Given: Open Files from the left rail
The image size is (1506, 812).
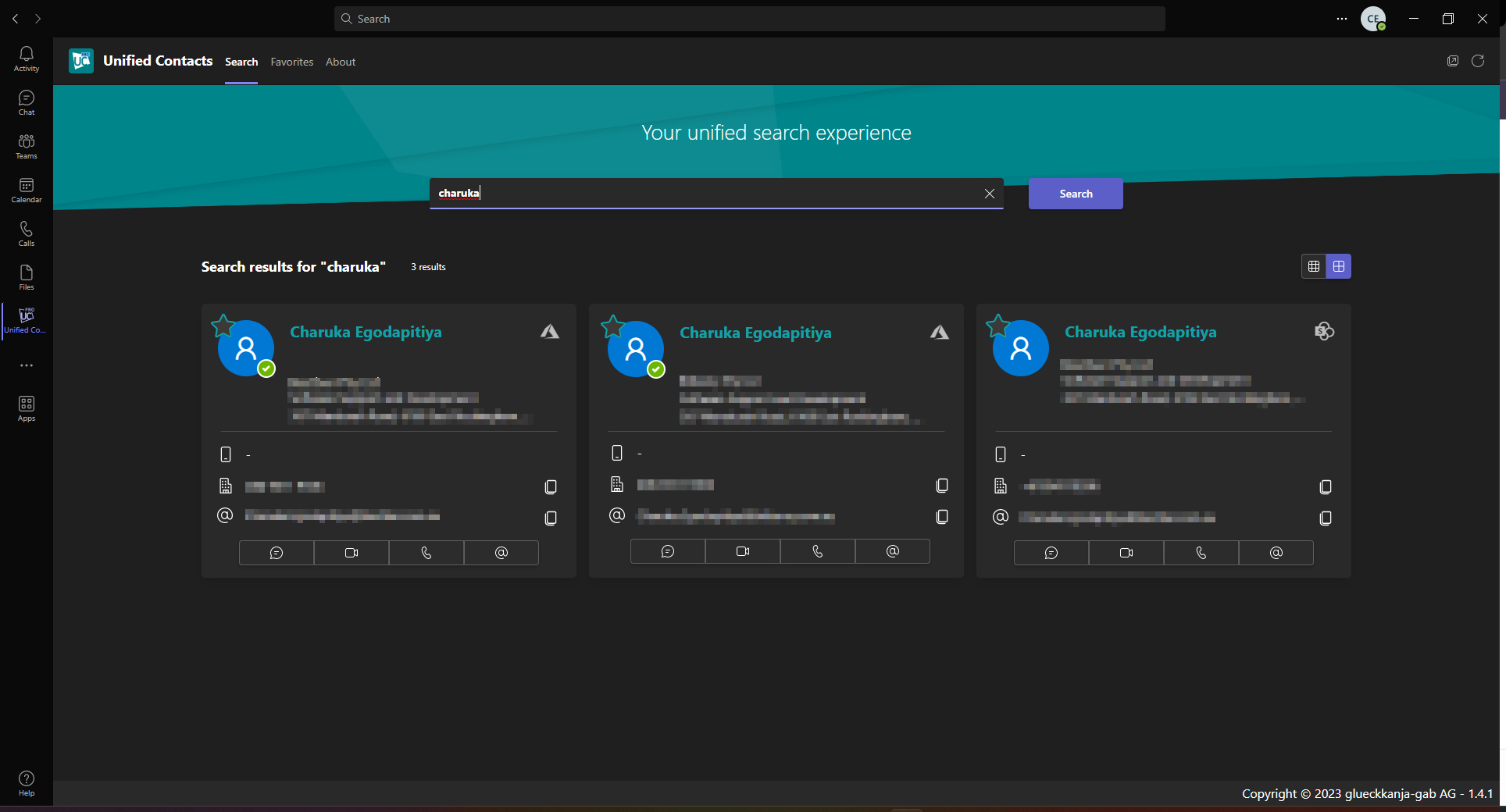Looking at the screenshot, I should click(27, 277).
